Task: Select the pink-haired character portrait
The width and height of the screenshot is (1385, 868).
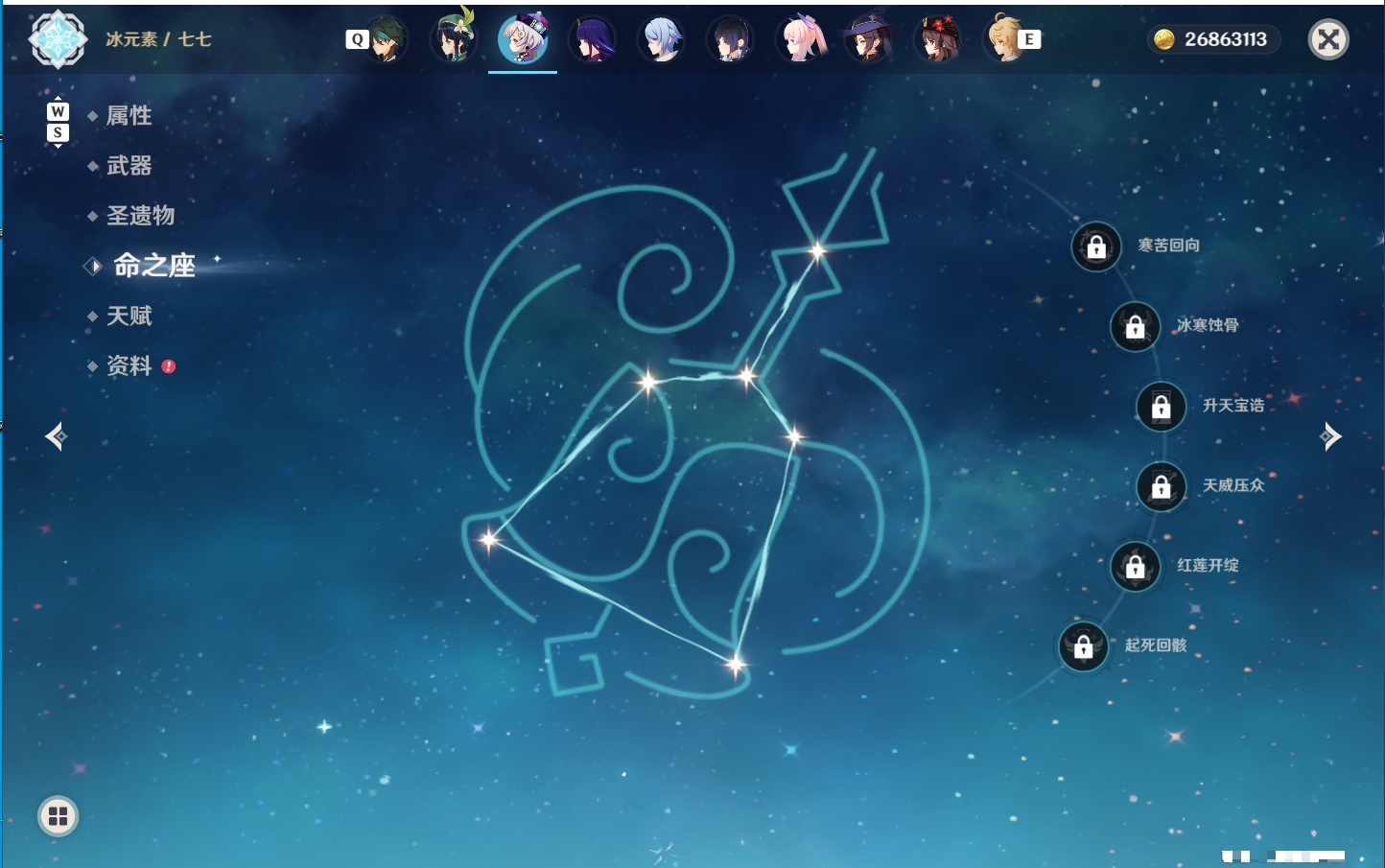Action: tap(801, 39)
